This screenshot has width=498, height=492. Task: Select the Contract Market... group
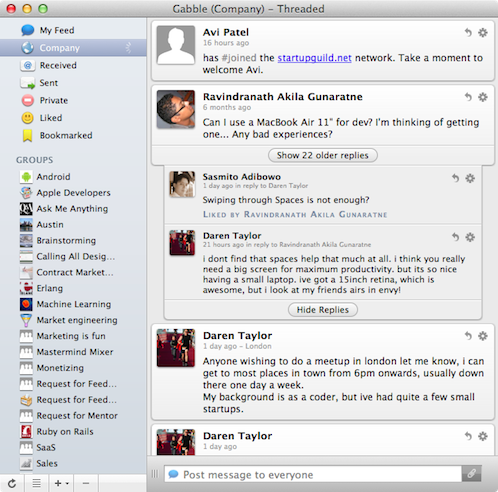[73, 272]
